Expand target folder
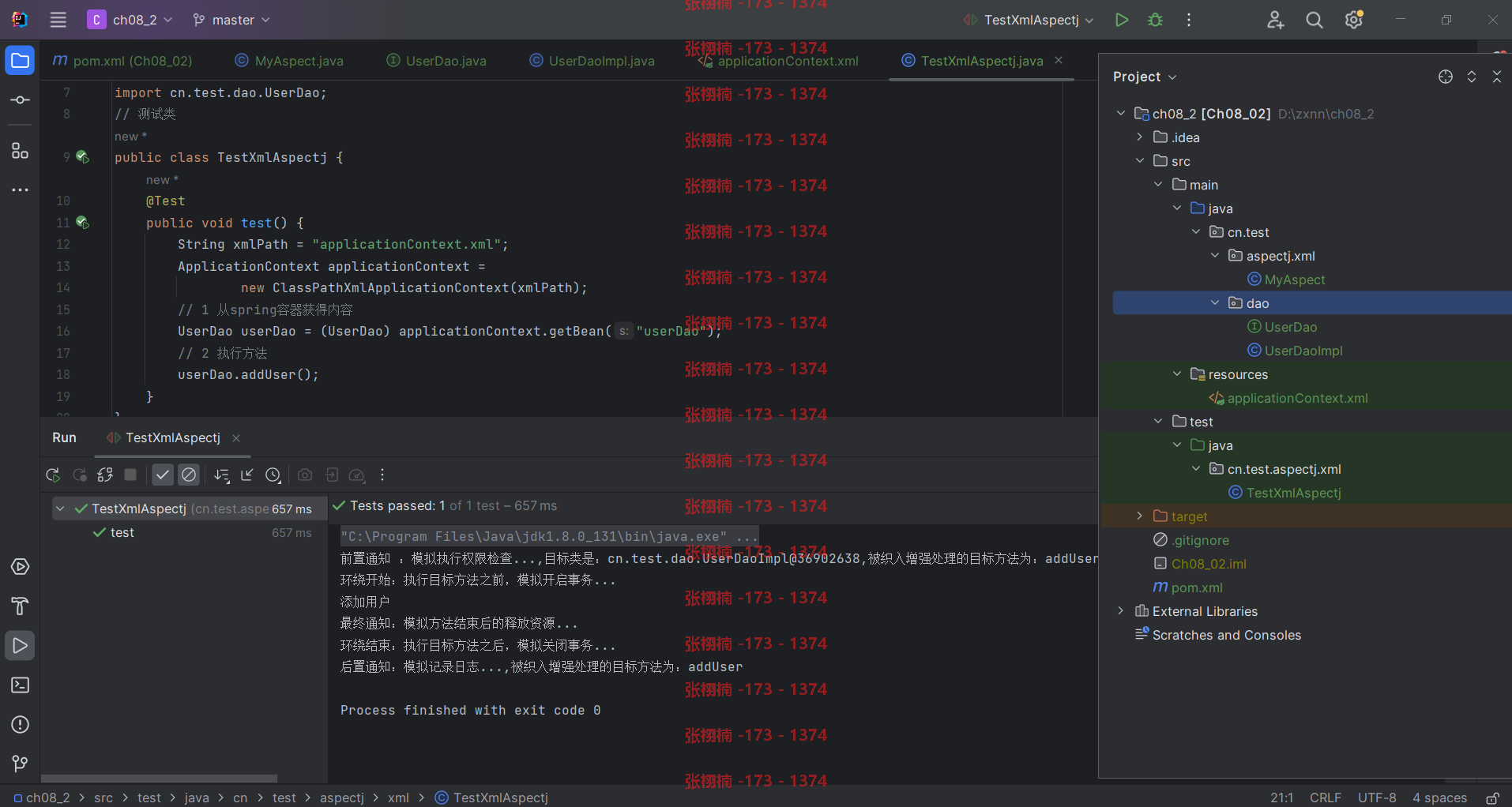Screen dimensions: 1512x807 point(1140,516)
